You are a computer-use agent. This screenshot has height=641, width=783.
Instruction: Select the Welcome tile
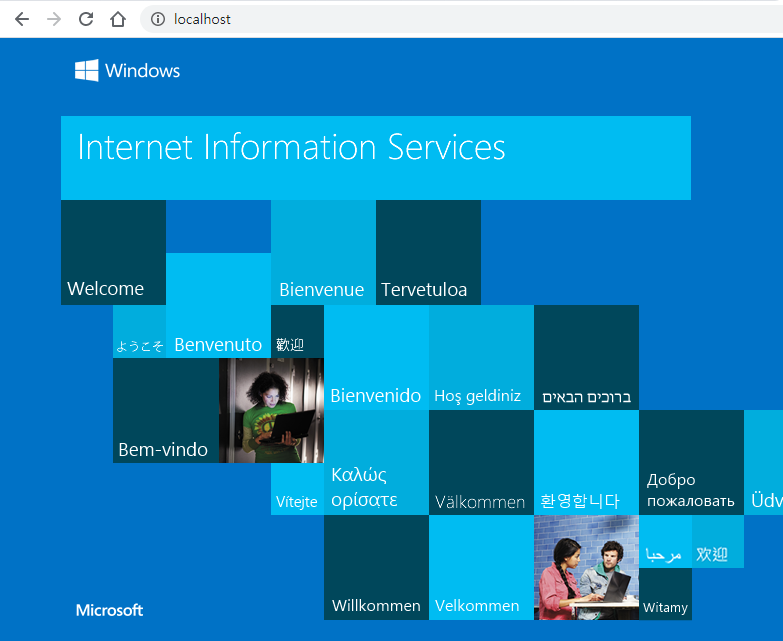point(113,252)
